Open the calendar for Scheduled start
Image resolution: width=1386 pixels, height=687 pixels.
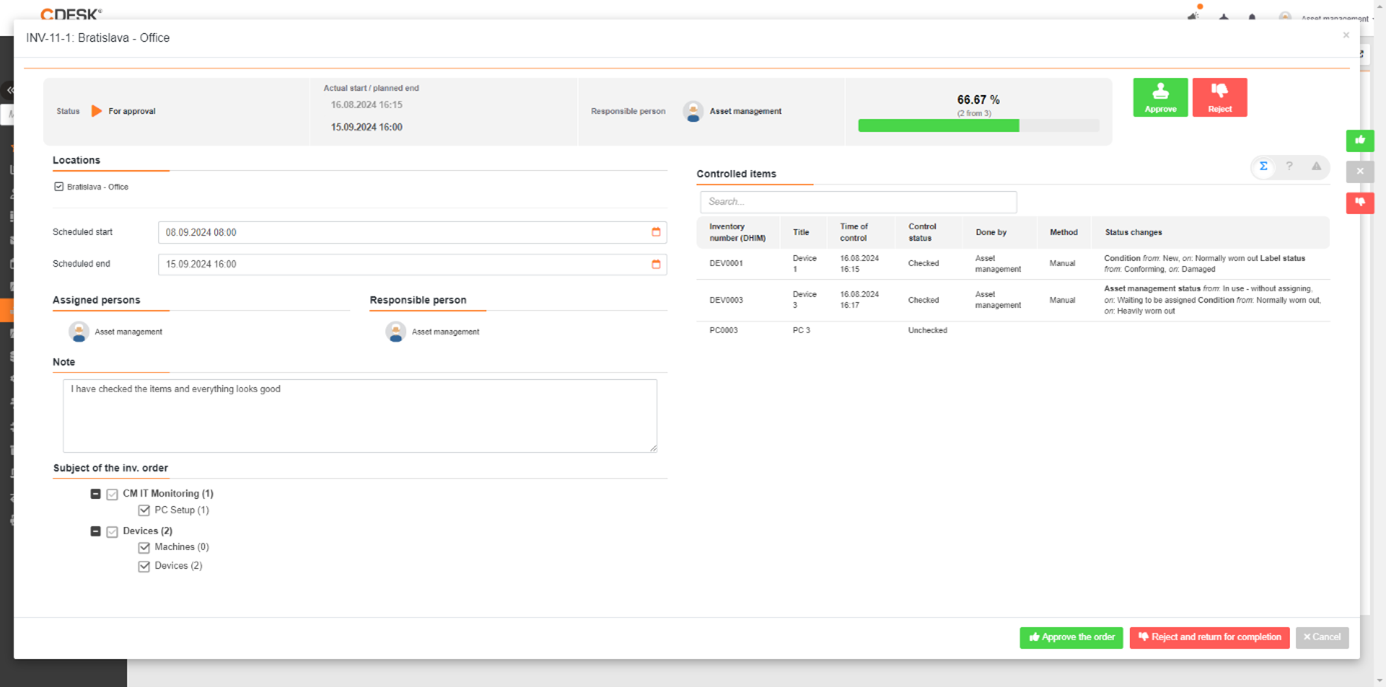click(656, 232)
